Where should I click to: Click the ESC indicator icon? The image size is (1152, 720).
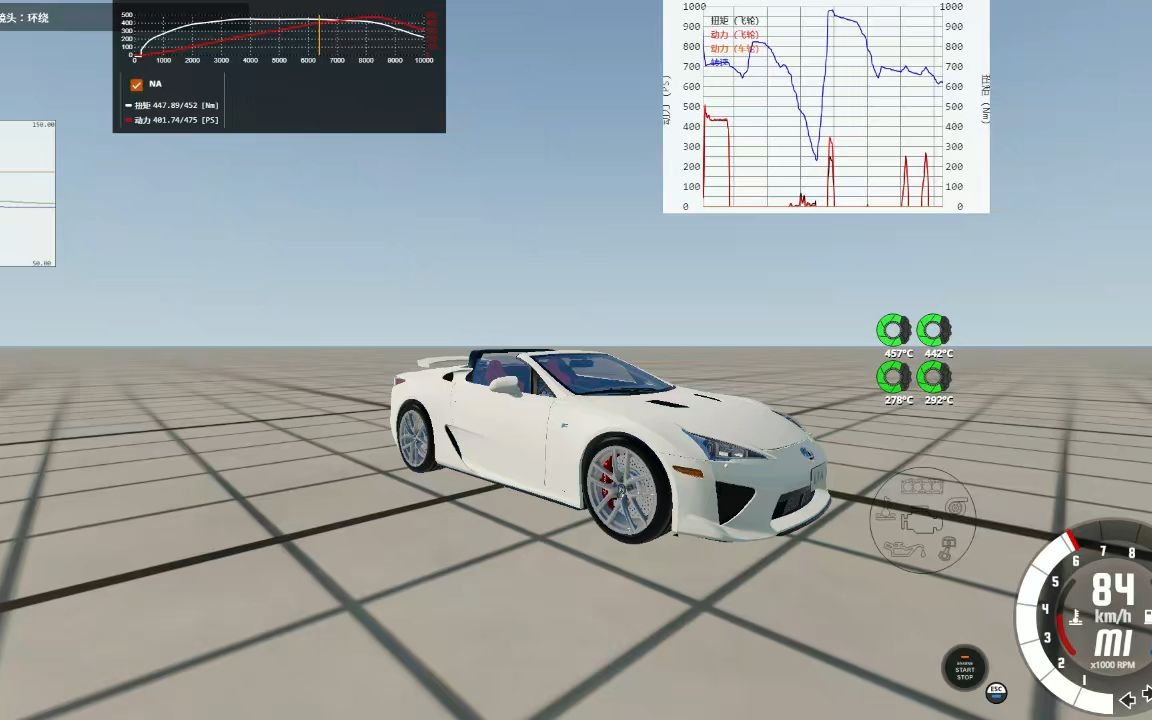996,692
